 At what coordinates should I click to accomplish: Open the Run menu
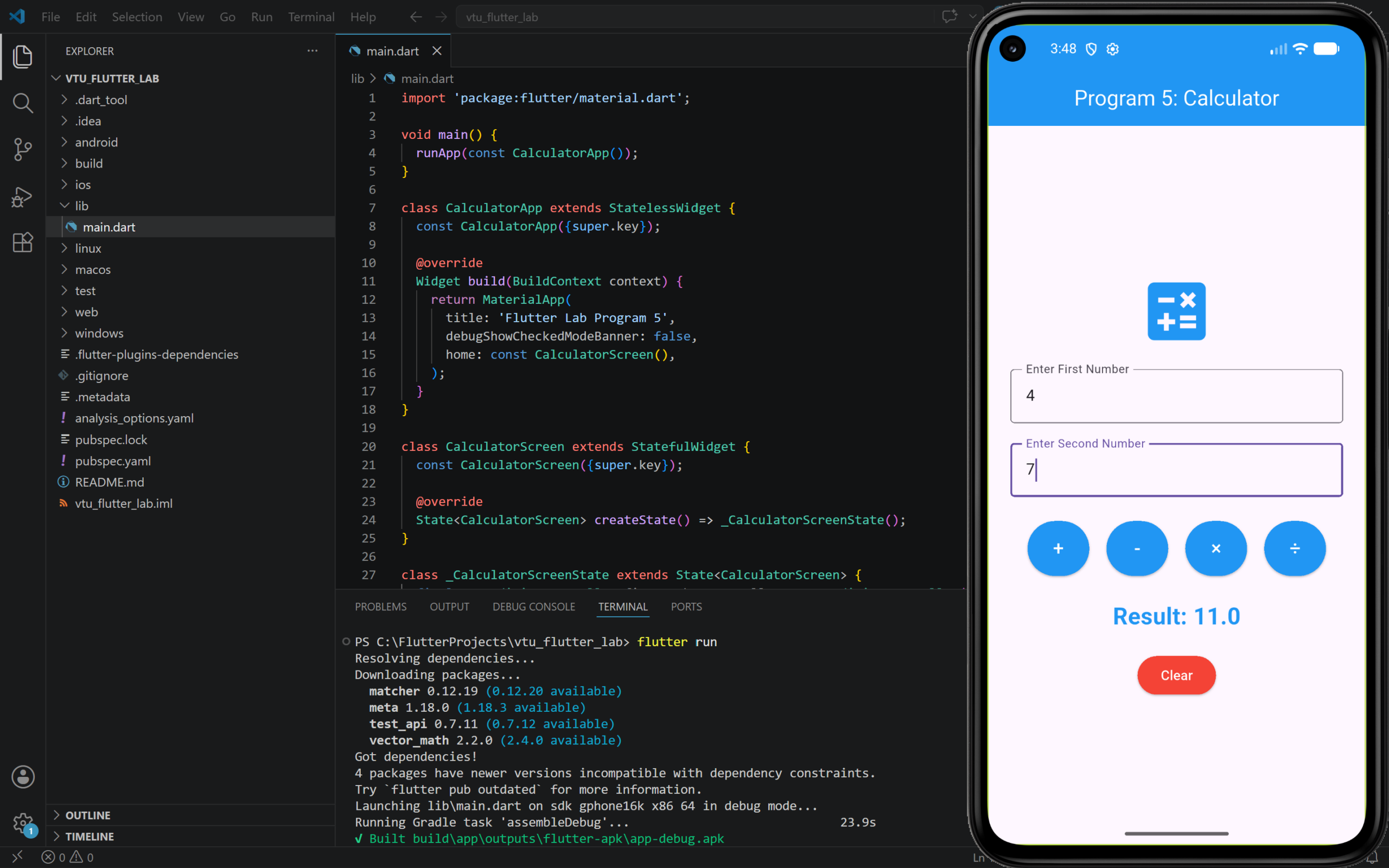(x=262, y=17)
